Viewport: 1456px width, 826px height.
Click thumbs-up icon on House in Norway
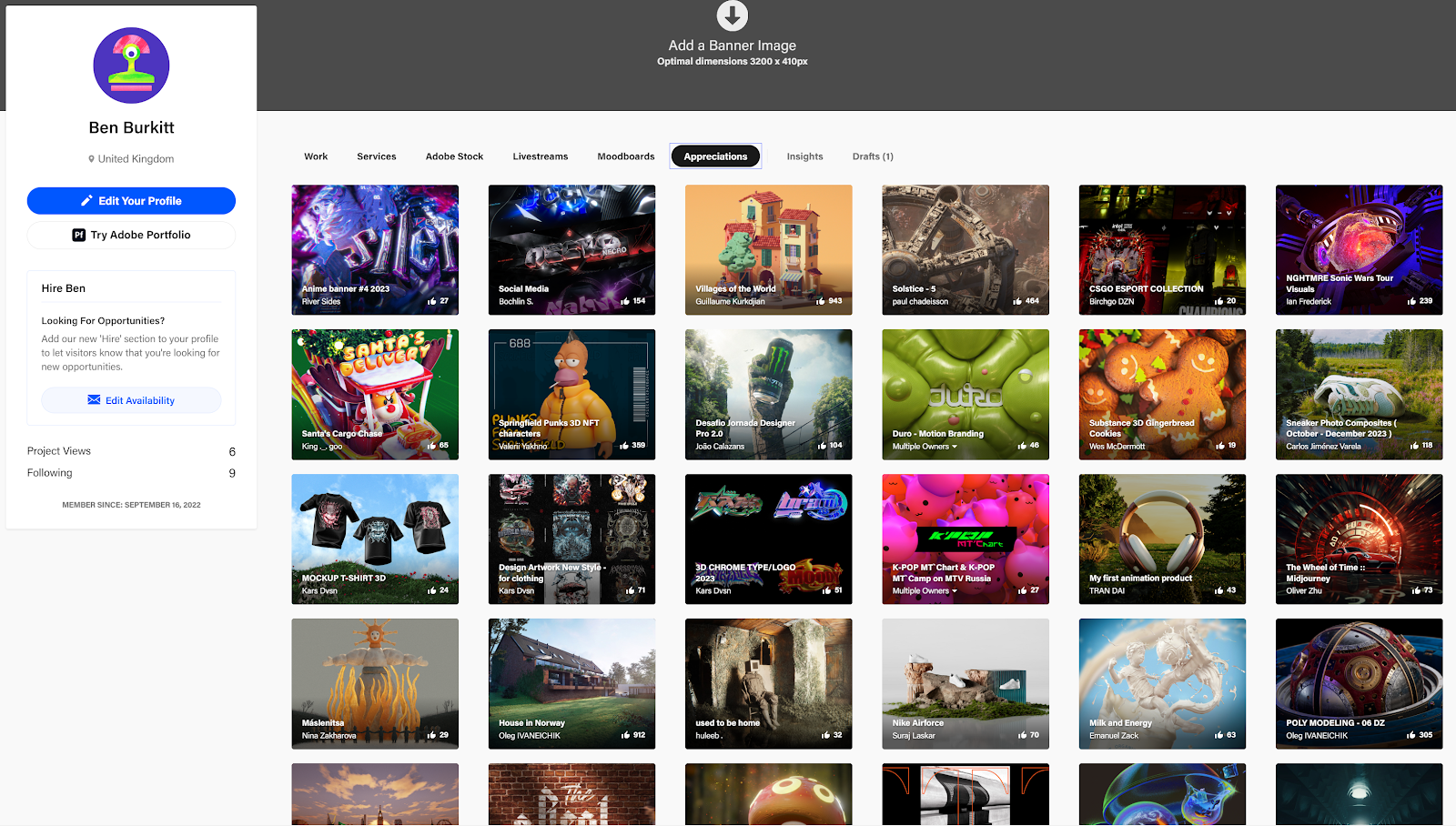tap(625, 735)
